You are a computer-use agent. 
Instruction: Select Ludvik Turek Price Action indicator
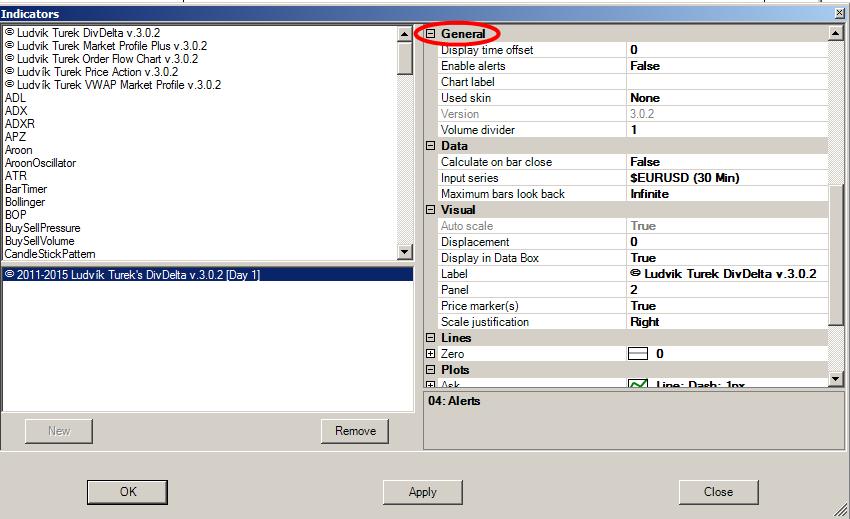coord(92,72)
